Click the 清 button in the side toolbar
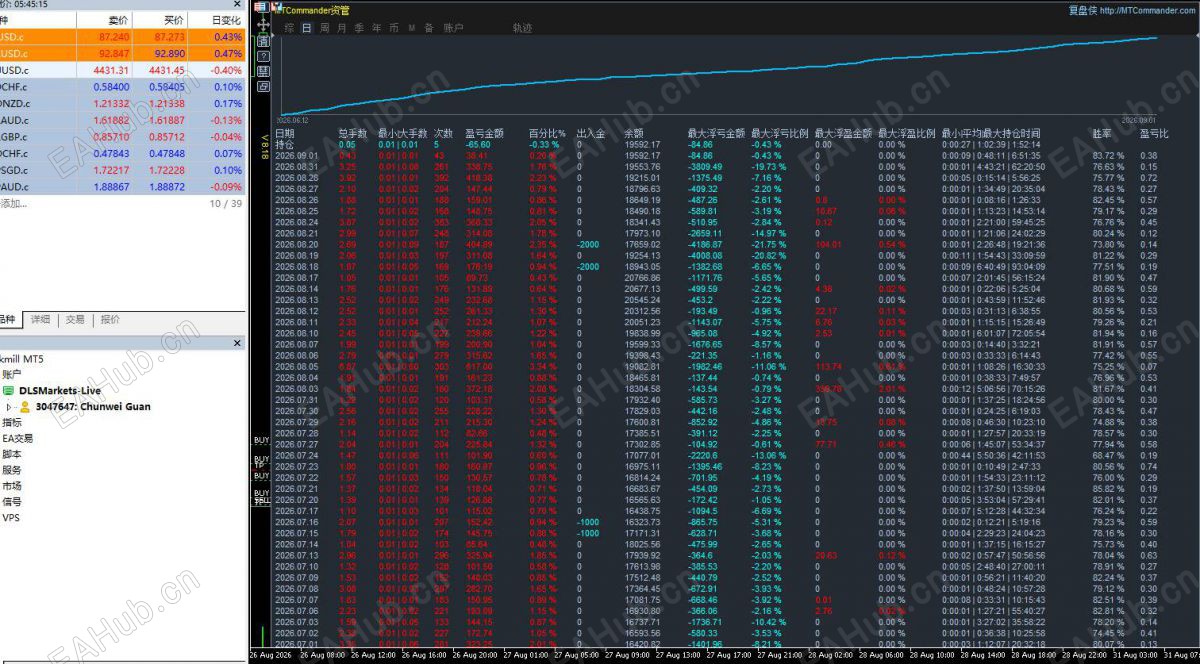1200x664 pixels. (x=263, y=41)
